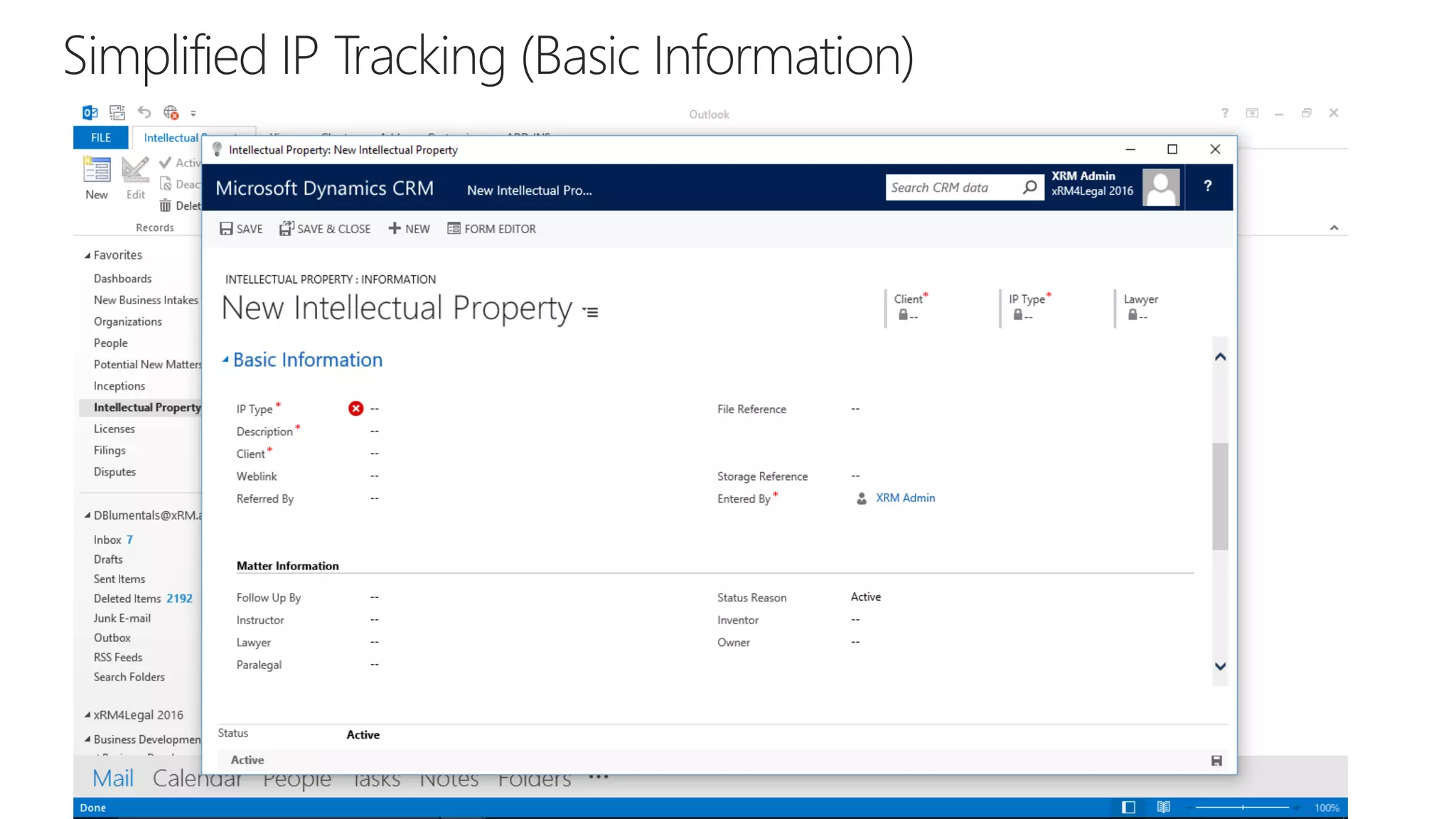Collapse the Favorites folder group

point(87,255)
